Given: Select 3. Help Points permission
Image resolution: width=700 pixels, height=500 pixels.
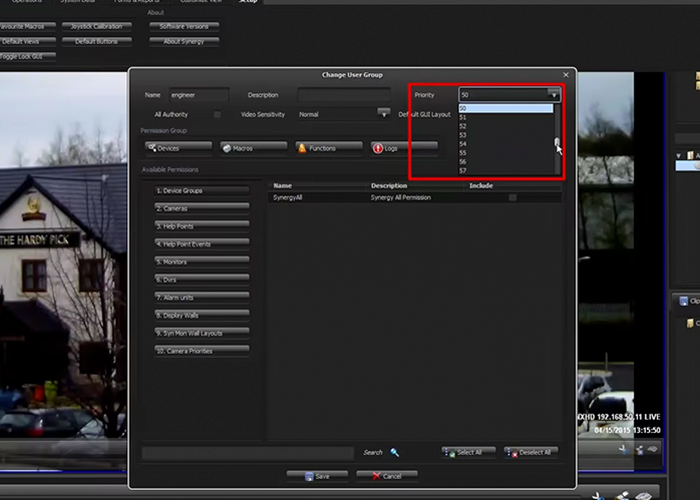Looking at the screenshot, I should [202, 226].
